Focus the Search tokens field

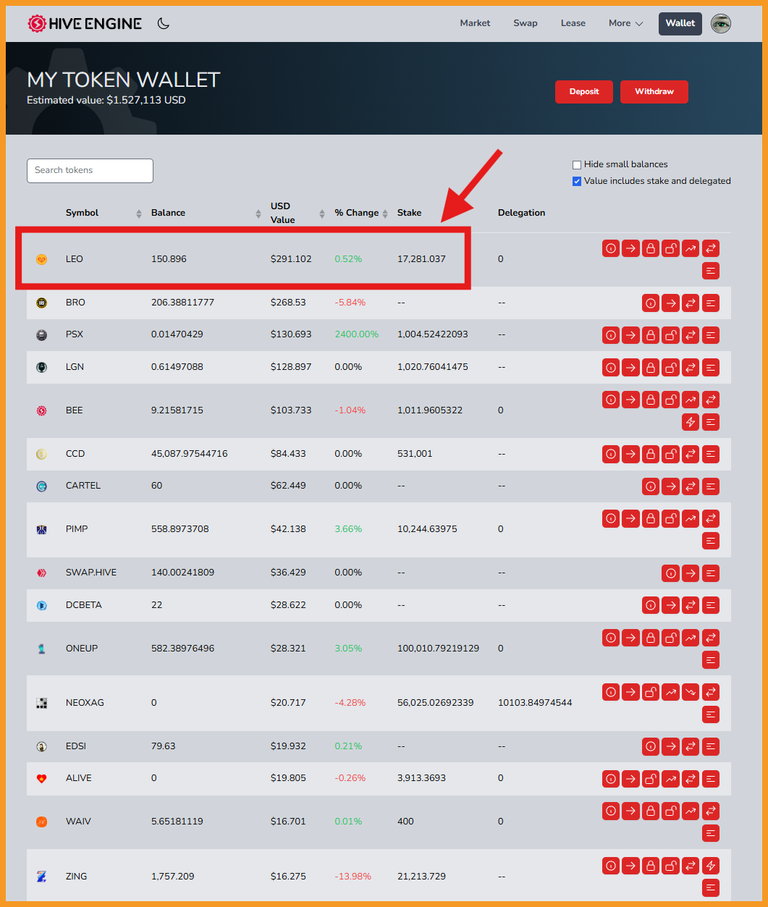90,170
